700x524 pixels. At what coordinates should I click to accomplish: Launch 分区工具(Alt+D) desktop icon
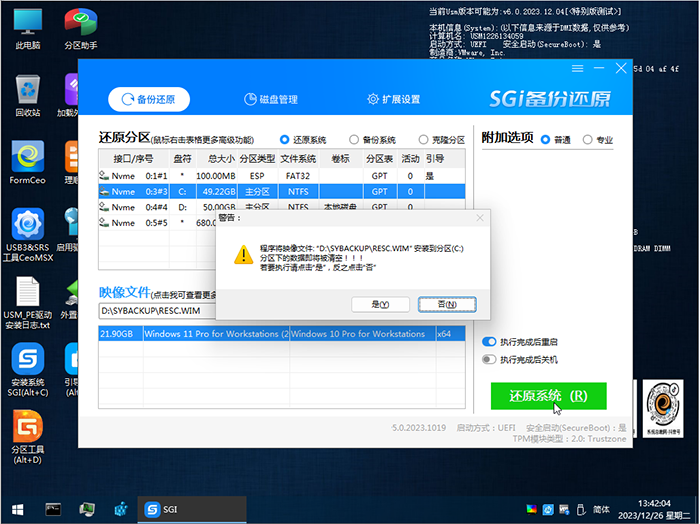point(28,437)
